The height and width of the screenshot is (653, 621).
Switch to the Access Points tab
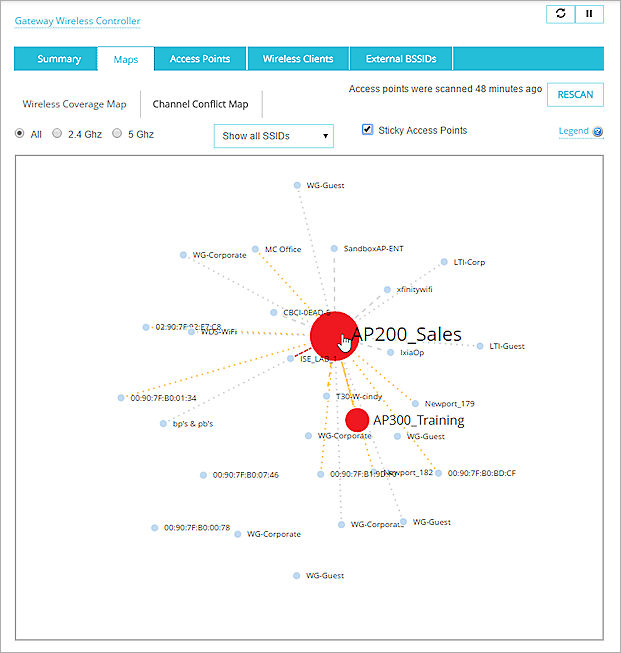point(200,59)
